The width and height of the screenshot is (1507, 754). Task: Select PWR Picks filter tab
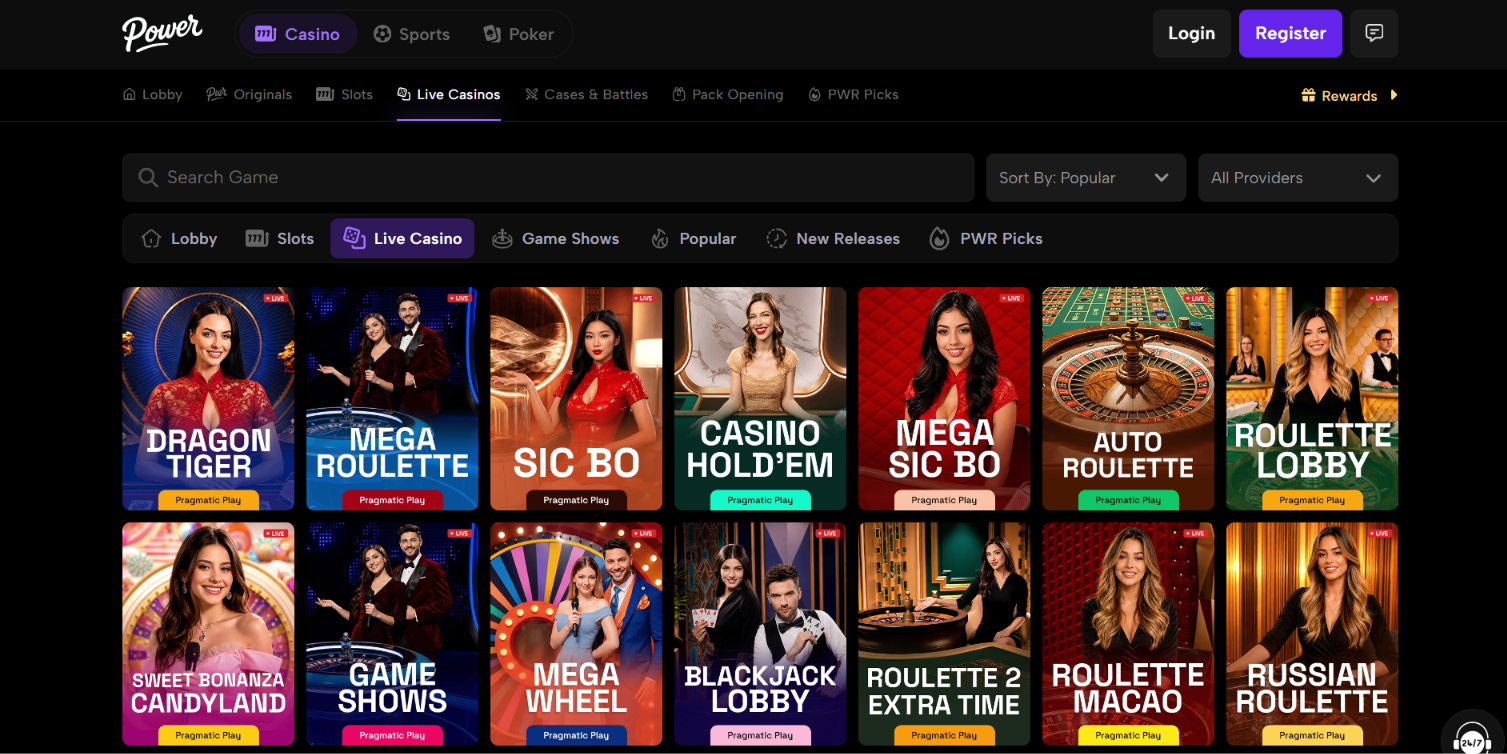986,238
